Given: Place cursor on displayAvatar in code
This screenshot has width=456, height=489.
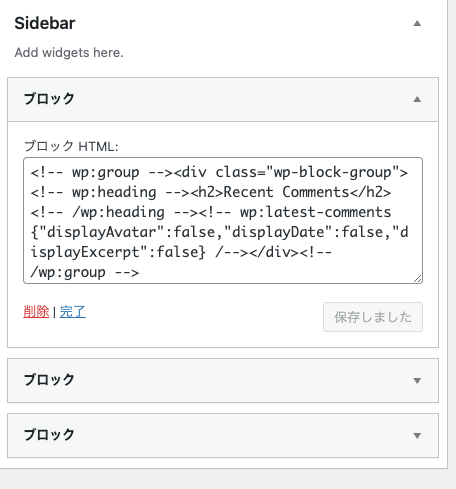Looking at the screenshot, I should 102,232.
